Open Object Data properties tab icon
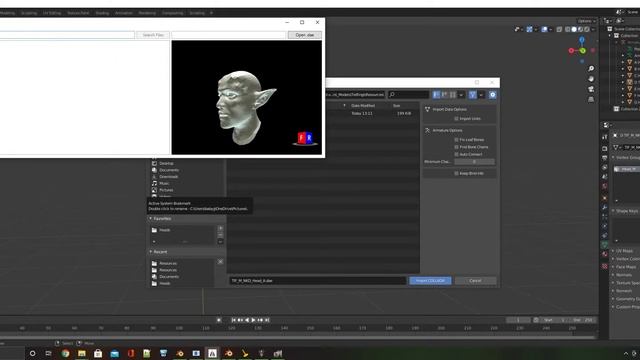 tap(604, 244)
